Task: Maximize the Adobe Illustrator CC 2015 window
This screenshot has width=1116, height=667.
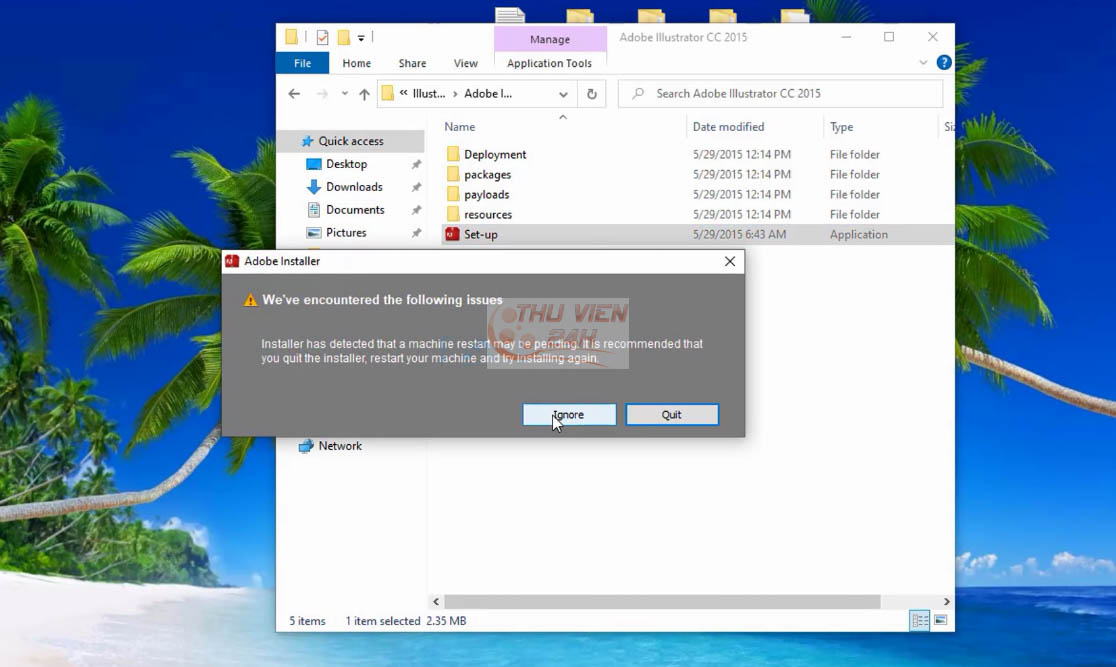Action: 889,37
